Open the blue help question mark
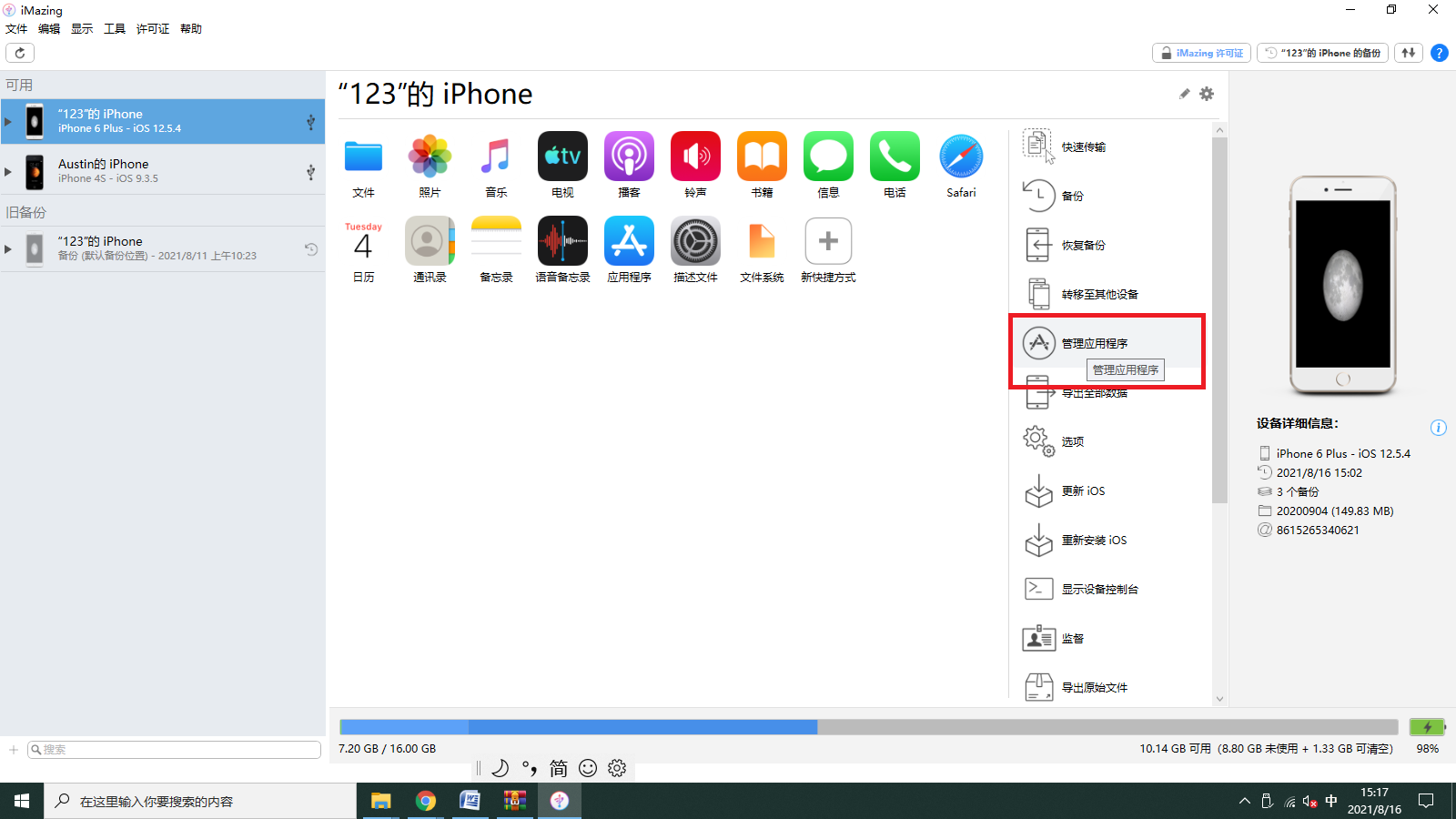This screenshot has height=819, width=1456. tap(1440, 53)
